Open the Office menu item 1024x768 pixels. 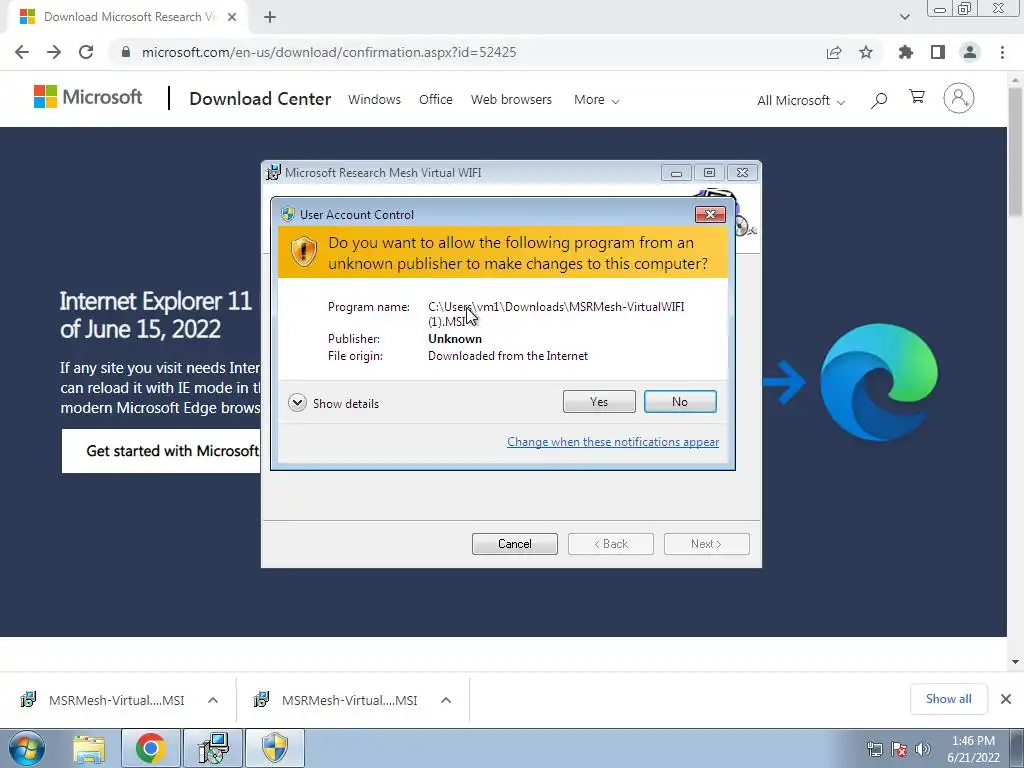click(436, 99)
